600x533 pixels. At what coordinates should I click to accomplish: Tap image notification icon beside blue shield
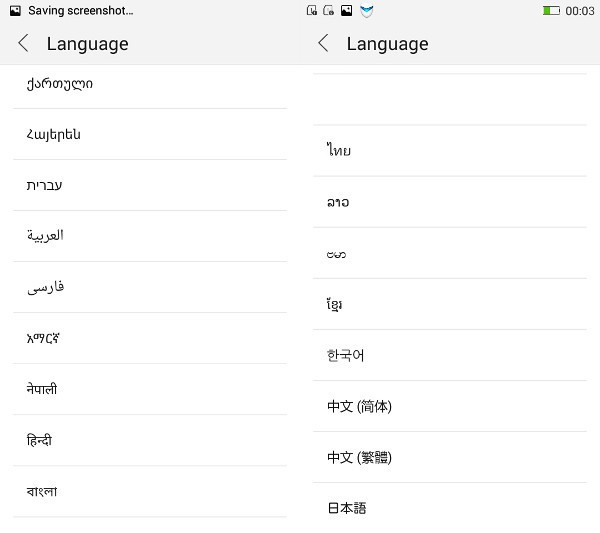[x=346, y=10]
